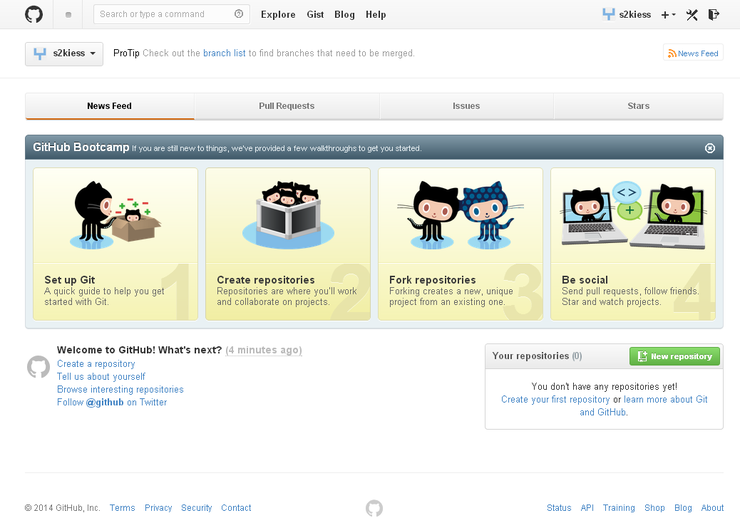
Task: Open the Contact footer link
Action: point(236,508)
